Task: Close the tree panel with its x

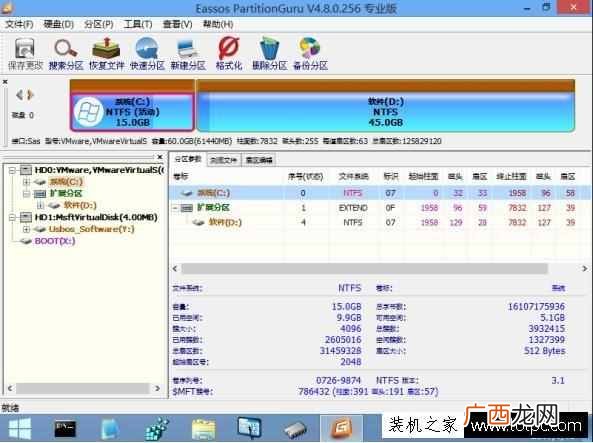Action: [x=160, y=157]
